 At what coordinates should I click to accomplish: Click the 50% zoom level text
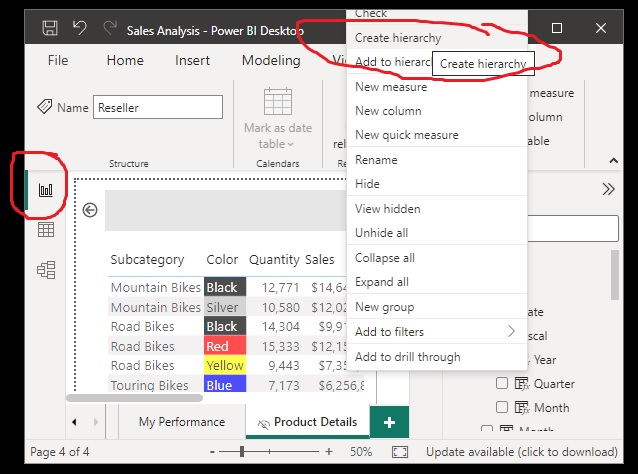tap(361, 452)
